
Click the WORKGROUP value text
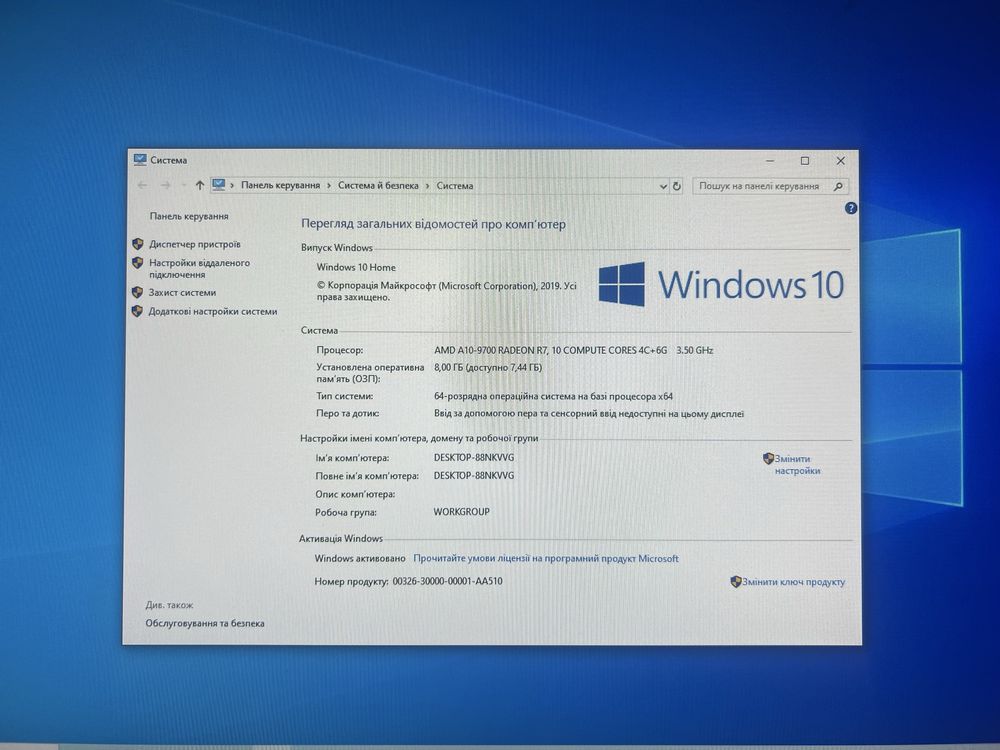[x=462, y=512]
